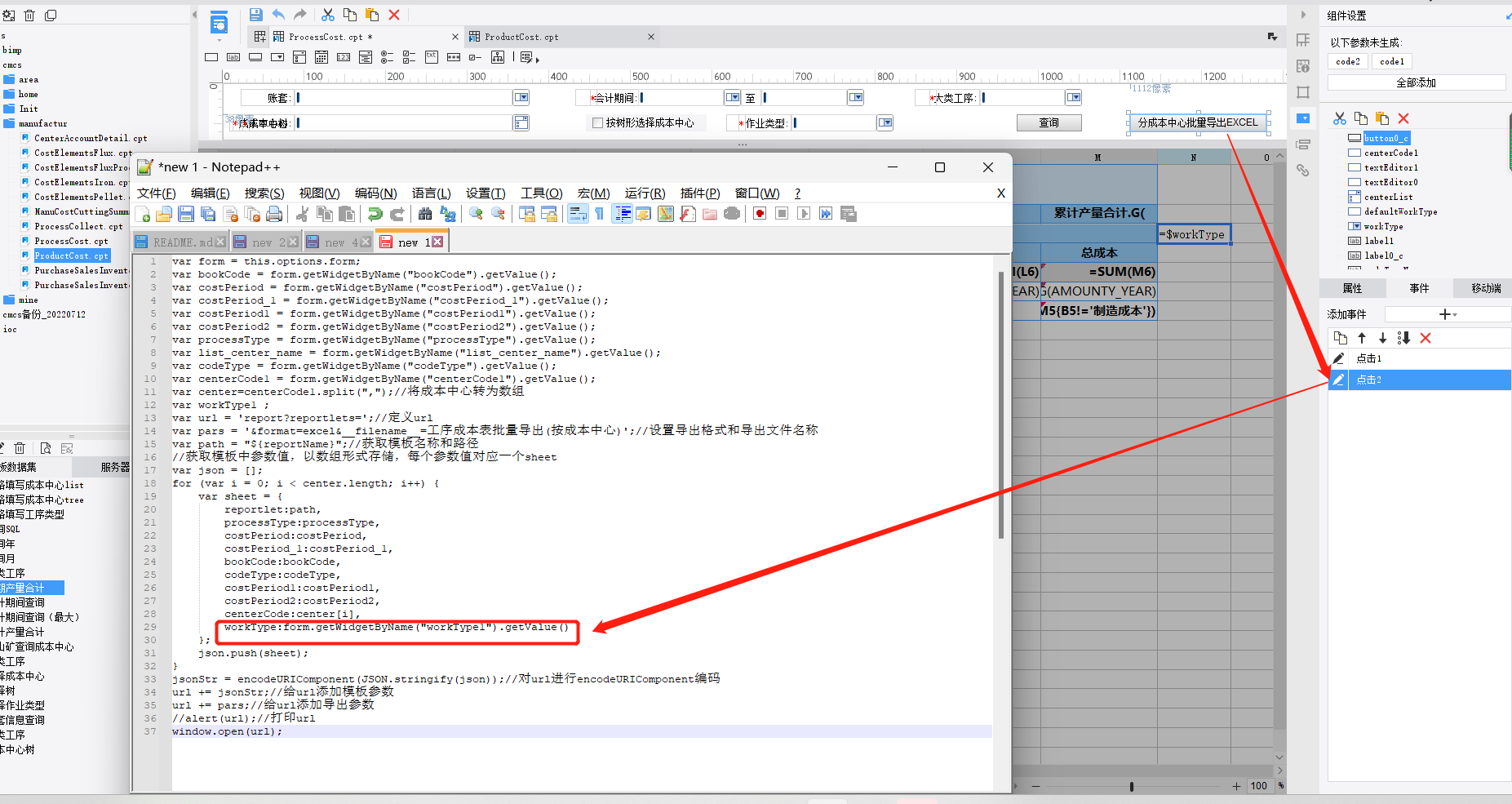The height and width of the screenshot is (804, 1512).
Task: Open 添加事件 plus dropdown
Action: 1448,314
